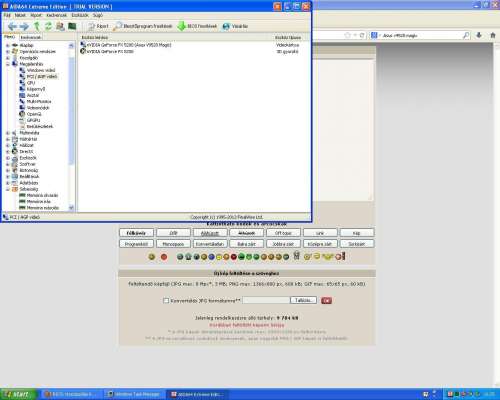Click the bookmark star in the browser address bar

[347, 35]
